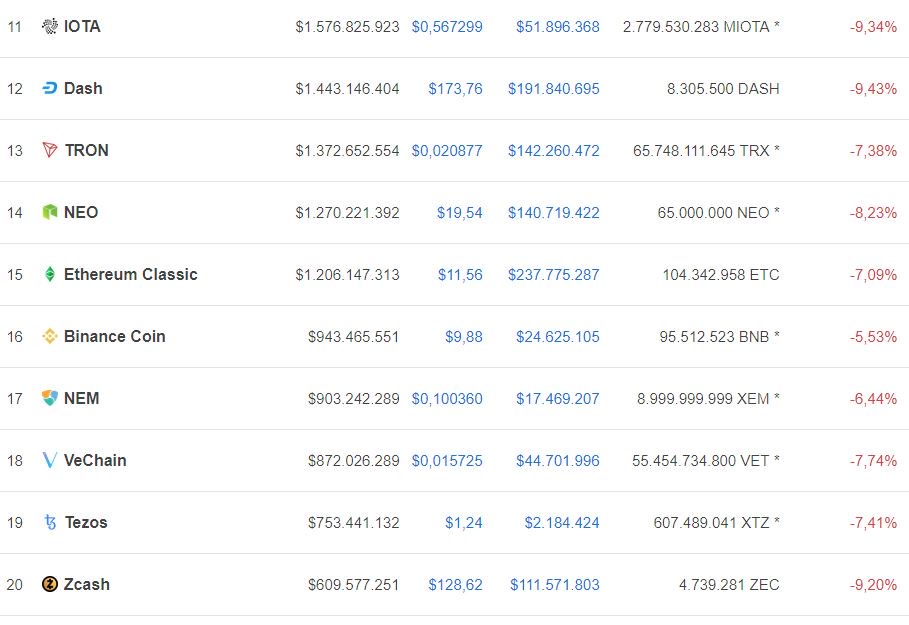Screen dimensions: 909x625
Task: Click IOTA price $0,567299
Action: [447, 27]
